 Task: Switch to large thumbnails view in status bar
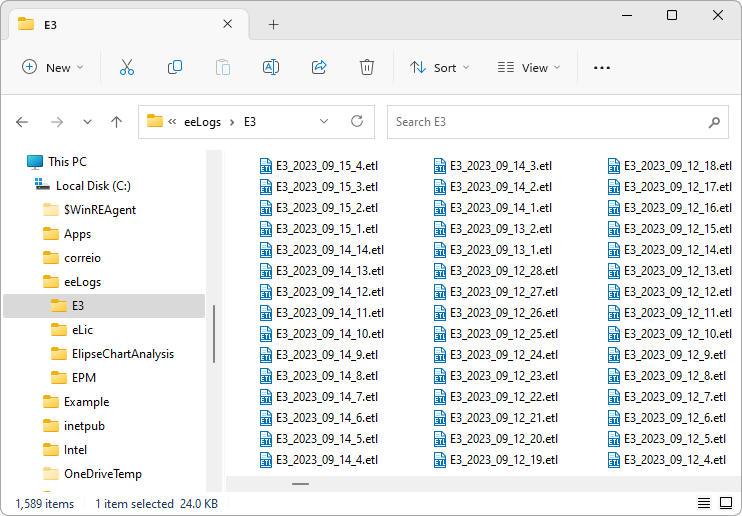click(x=726, y=502)
